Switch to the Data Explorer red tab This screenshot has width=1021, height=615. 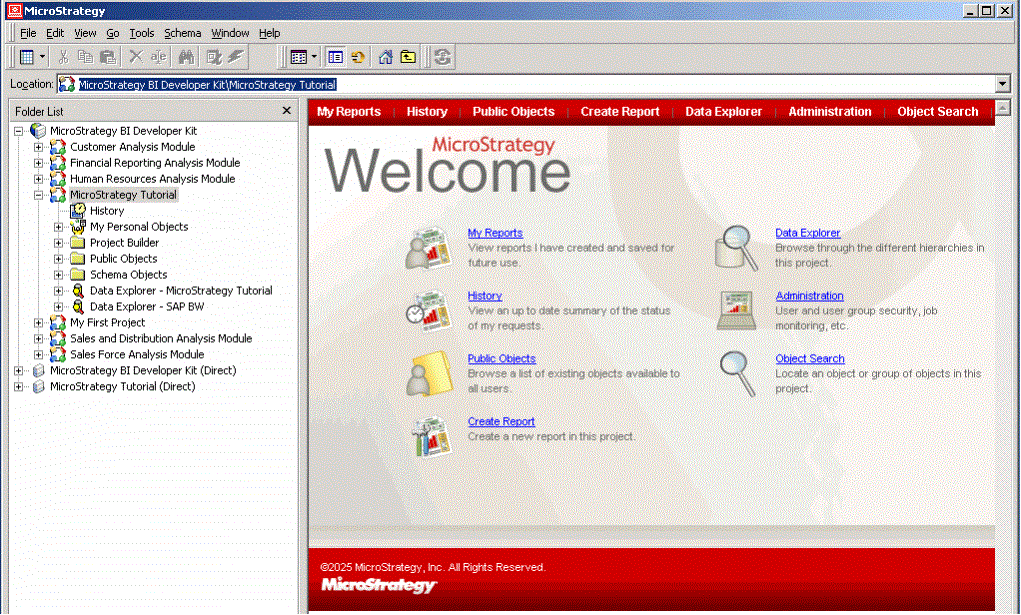click(723, 112)
